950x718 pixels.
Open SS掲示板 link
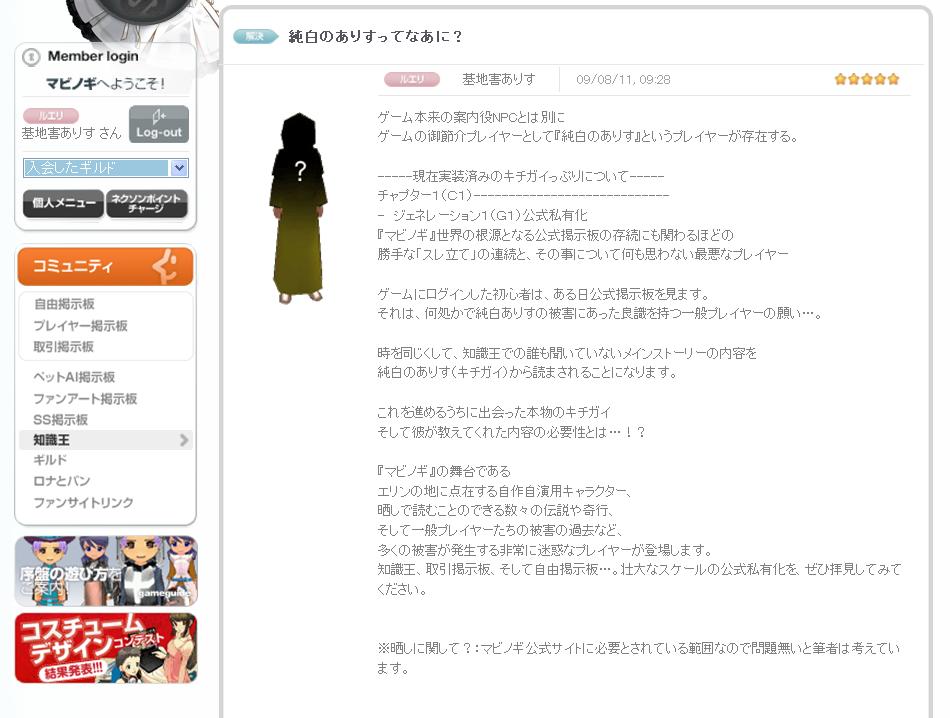[x=61, y=419]
